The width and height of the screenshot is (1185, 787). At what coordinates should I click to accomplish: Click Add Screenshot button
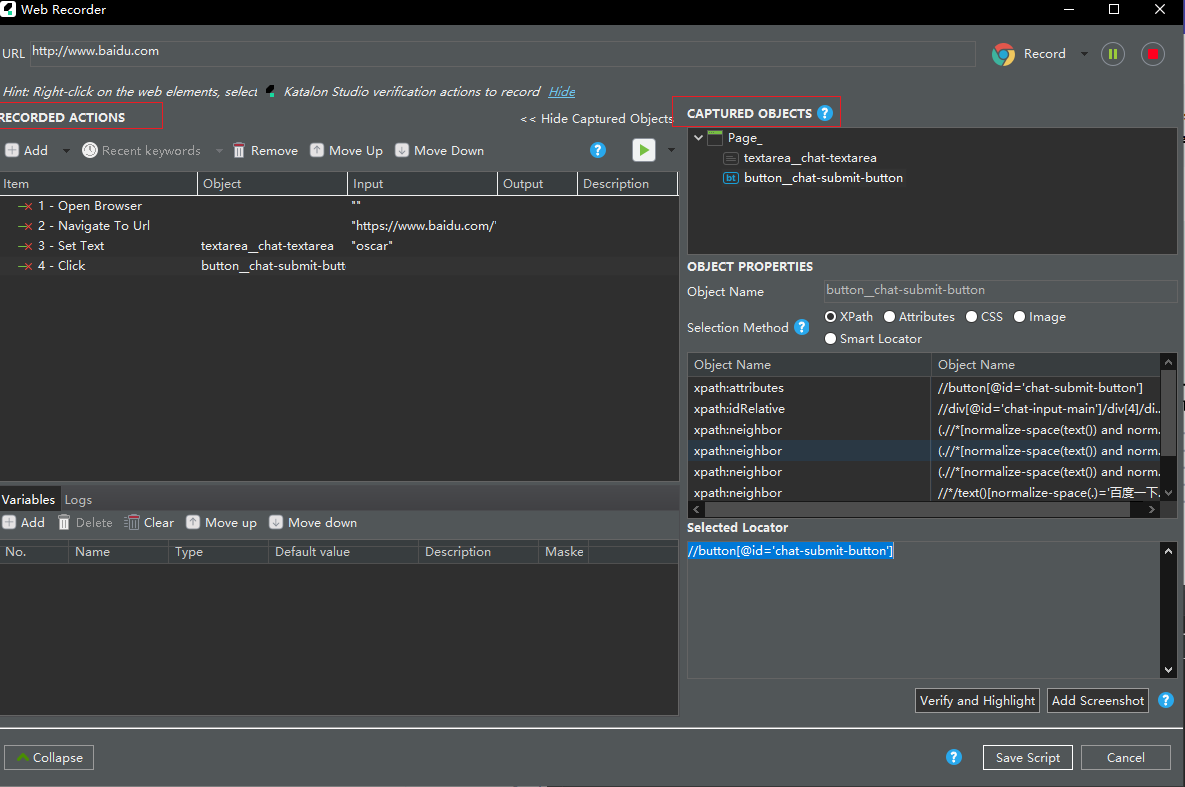point(1097,701)
